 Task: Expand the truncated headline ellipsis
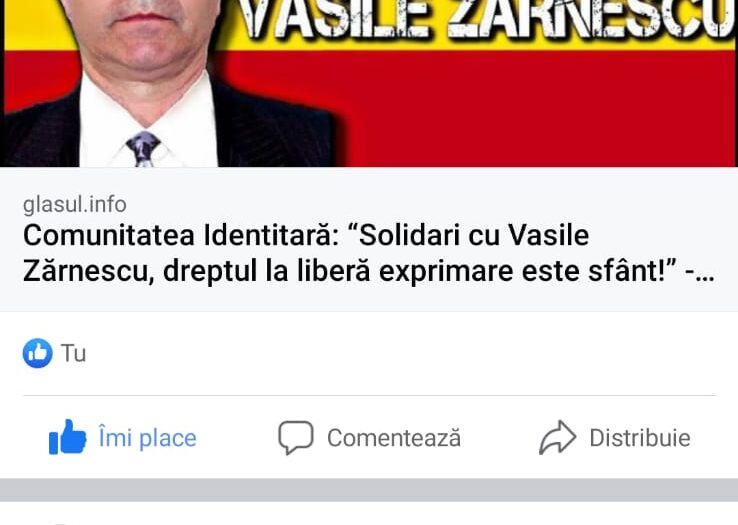coord(705,272)
